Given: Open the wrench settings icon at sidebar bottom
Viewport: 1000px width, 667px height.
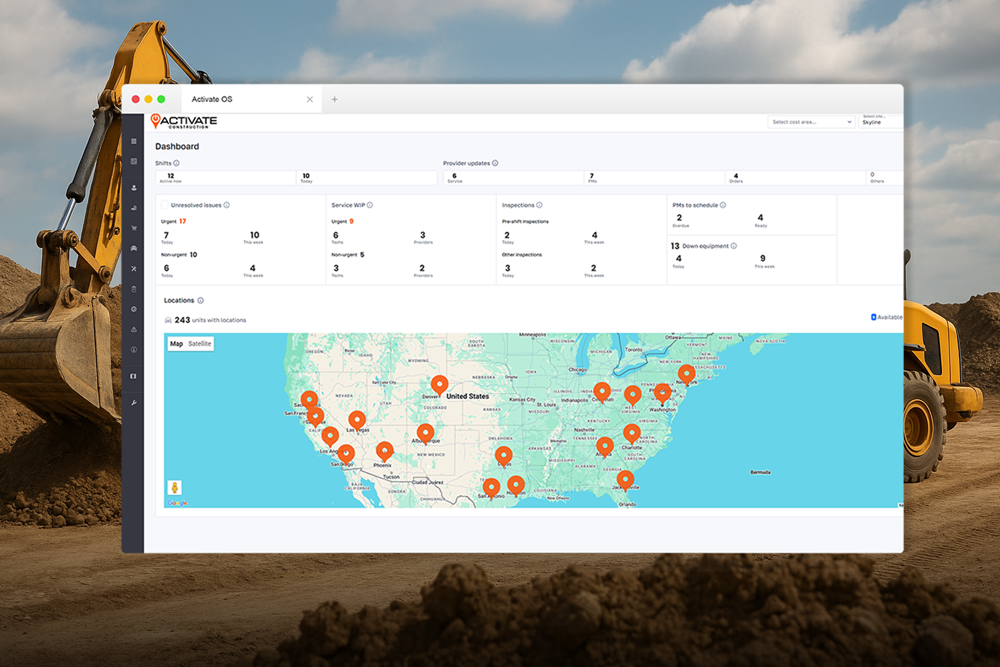Looking at the screenshot, I should click(133, 402).
